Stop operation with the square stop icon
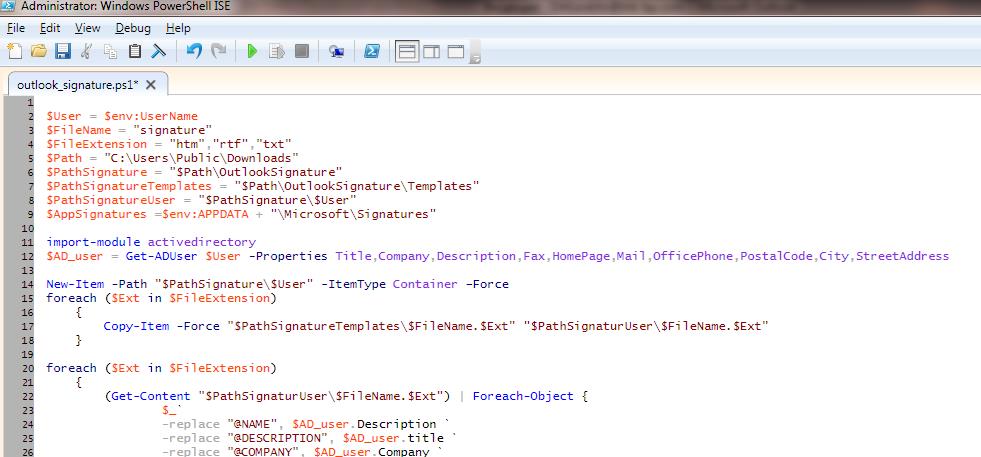This screenshot has height=457, width=981. (x=302, y=51)
